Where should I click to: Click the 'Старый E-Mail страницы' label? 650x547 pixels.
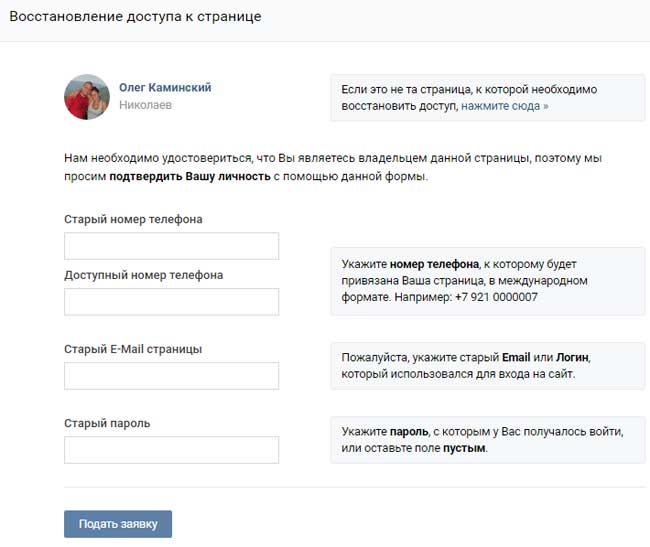coord(133,349)
